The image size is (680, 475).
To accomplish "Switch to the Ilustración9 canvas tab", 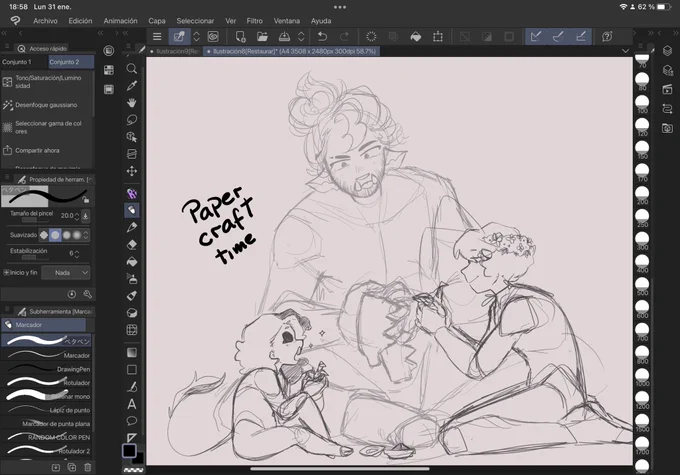I will (x=174, y=51).
